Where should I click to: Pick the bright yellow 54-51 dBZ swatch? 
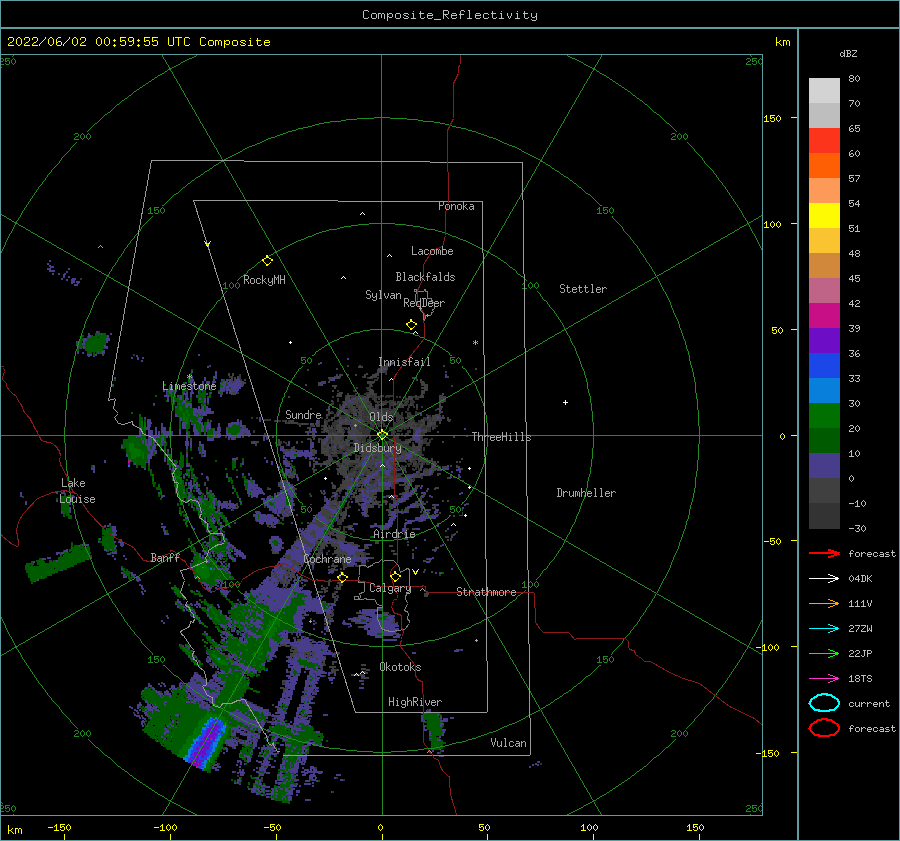(x=824, y=215)
